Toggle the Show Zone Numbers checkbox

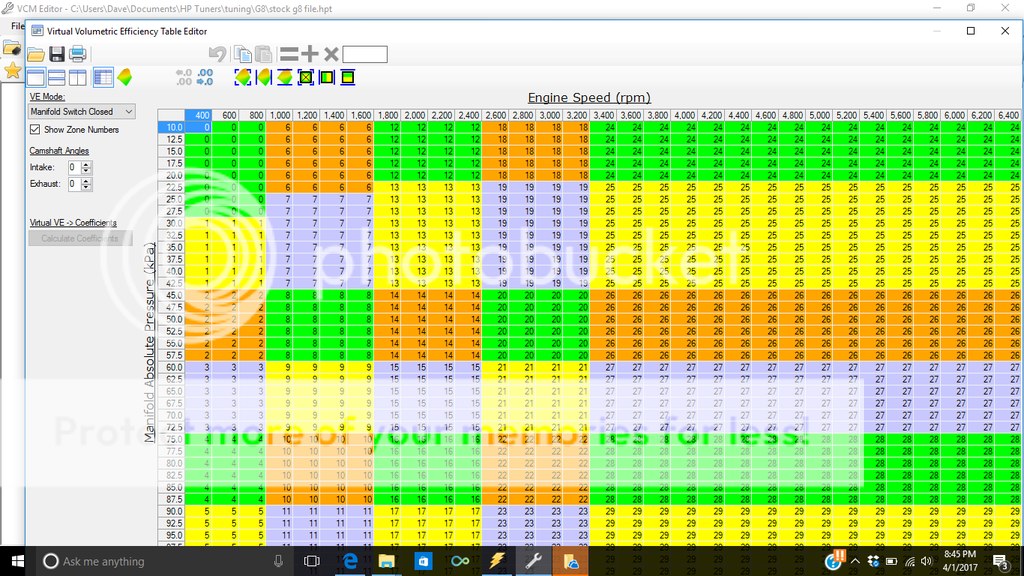35,130
